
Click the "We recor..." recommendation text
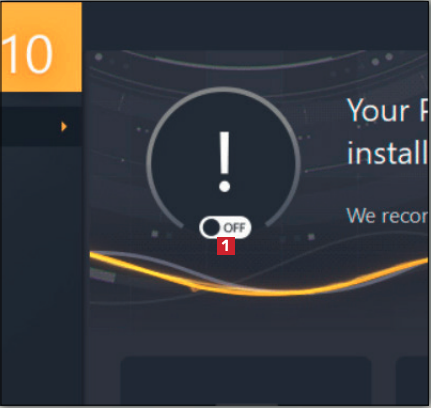coord(387,216)
